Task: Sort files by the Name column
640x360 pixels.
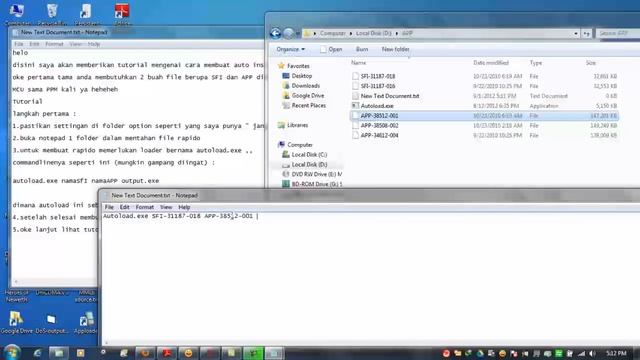Action: pyautogui.click(x=358, y=63)
